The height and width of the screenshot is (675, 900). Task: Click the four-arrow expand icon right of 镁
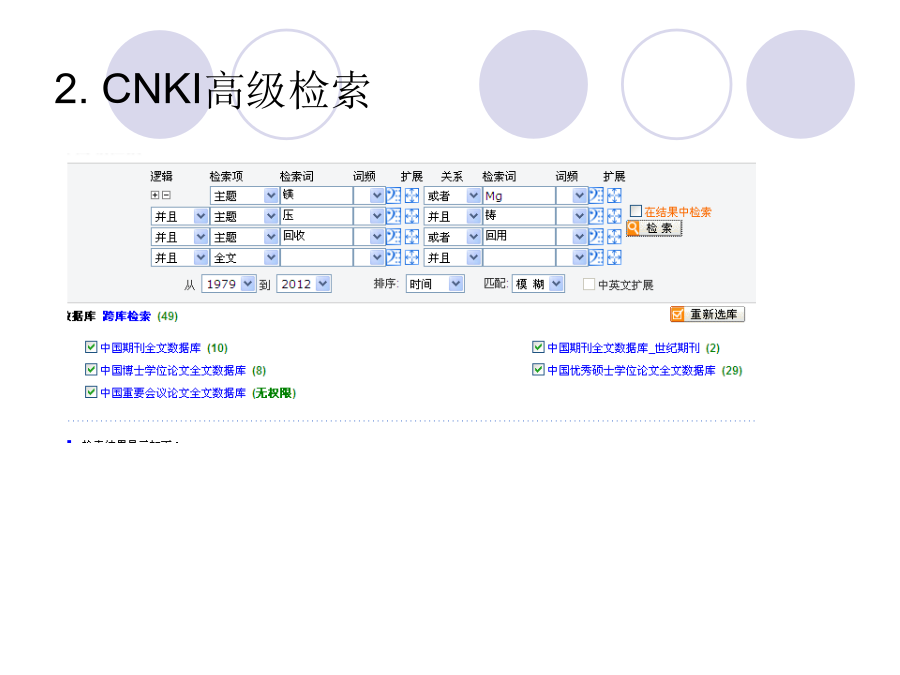click(412, 196)
